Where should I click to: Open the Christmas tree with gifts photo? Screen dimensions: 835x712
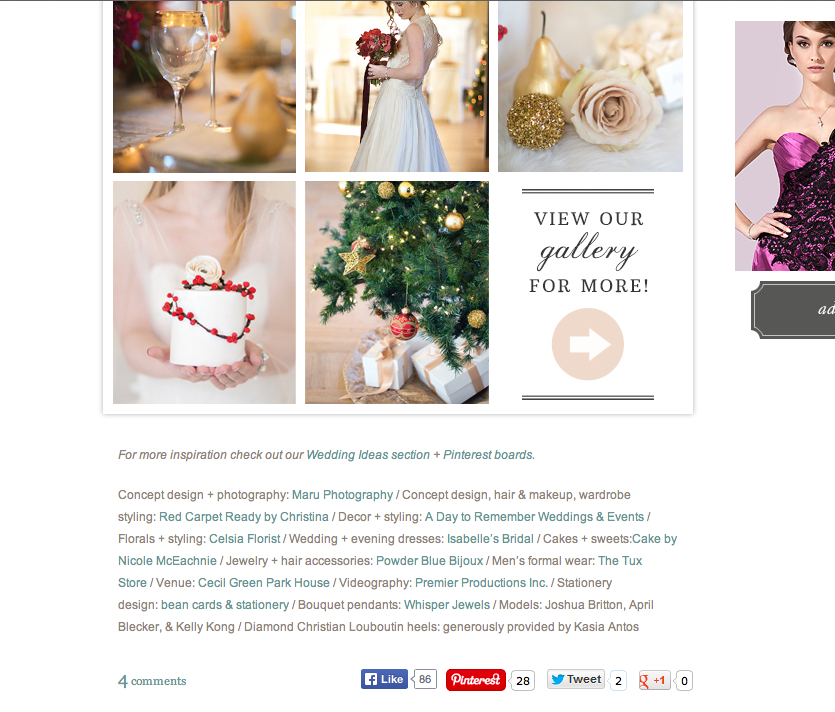[x=397, y=292]
